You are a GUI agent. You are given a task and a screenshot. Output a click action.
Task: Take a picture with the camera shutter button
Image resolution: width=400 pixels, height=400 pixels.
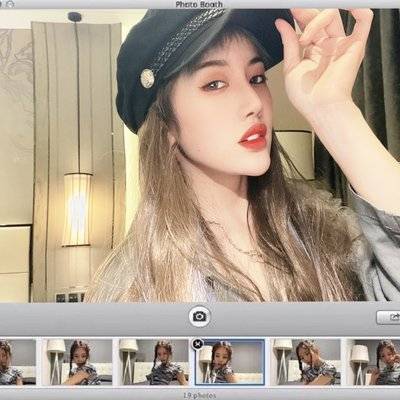199,316
